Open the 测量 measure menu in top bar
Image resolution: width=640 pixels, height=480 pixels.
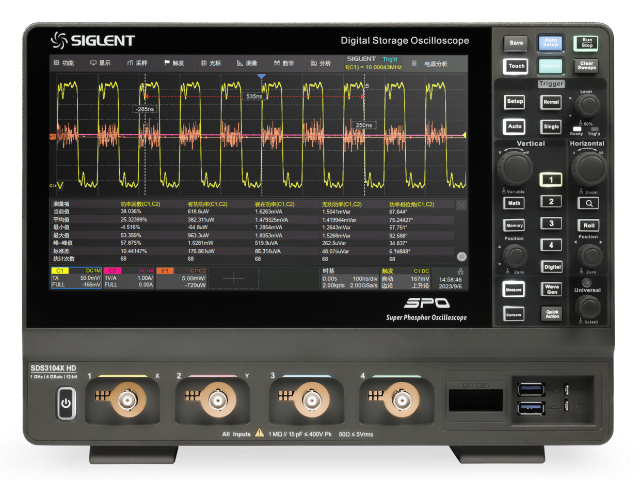coord(247,63)
